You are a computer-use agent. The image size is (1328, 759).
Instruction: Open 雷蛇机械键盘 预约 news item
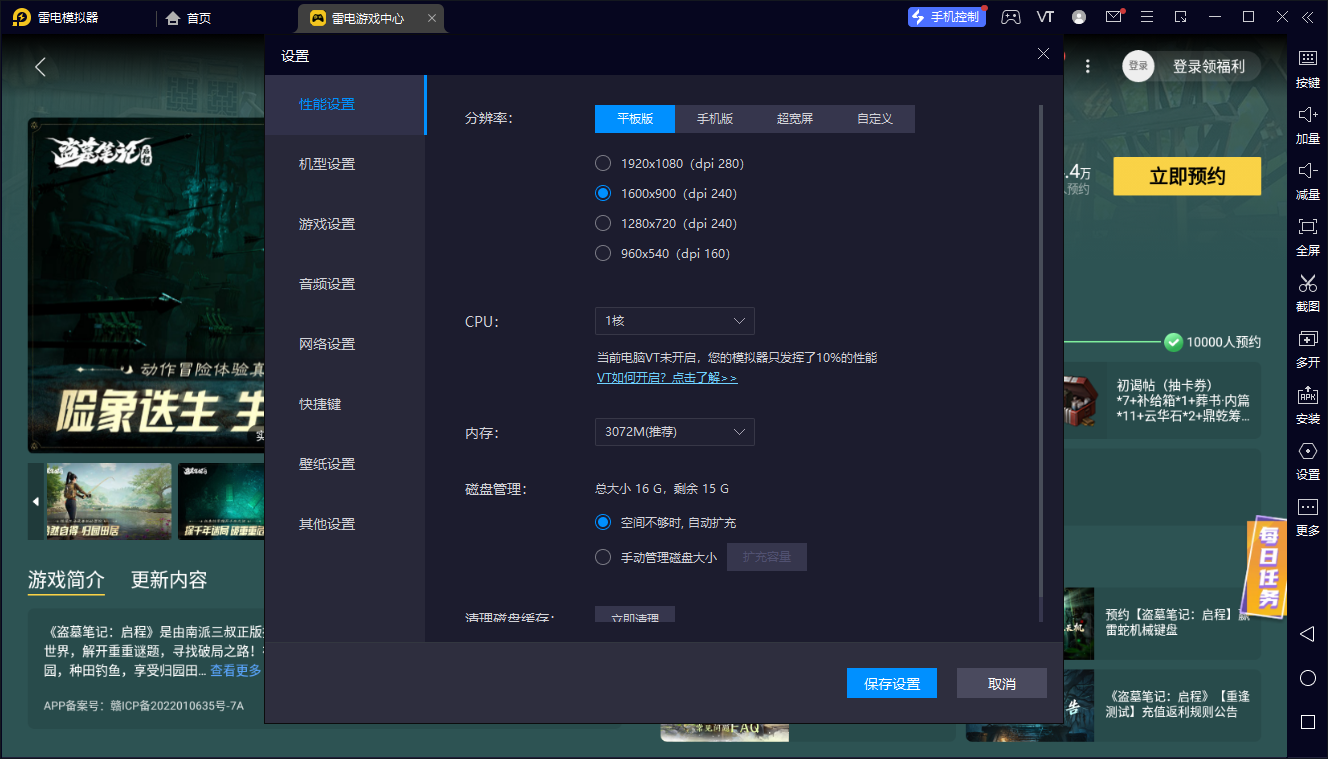click(1163, 622)
